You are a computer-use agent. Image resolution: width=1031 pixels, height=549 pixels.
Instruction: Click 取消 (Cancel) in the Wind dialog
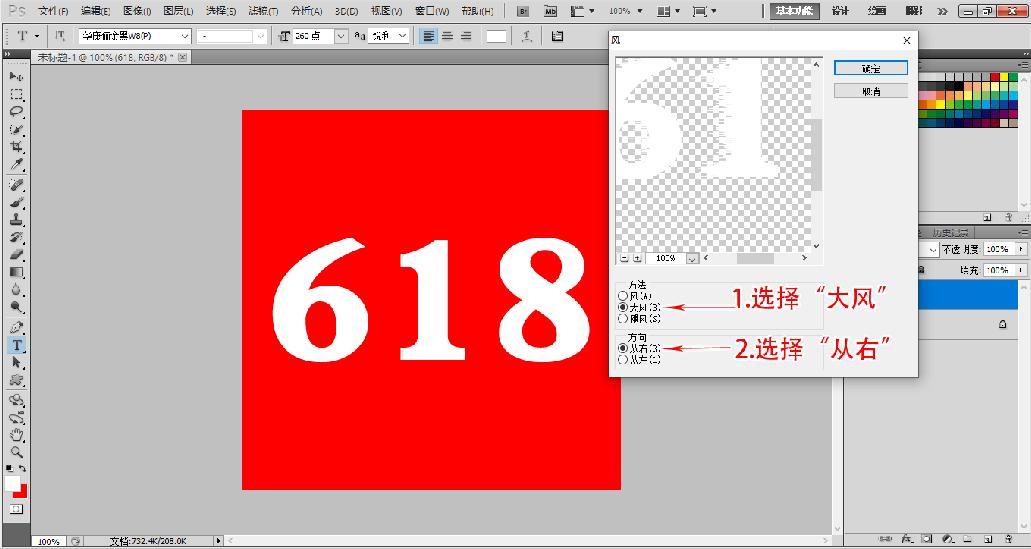(x=870, y=91)
